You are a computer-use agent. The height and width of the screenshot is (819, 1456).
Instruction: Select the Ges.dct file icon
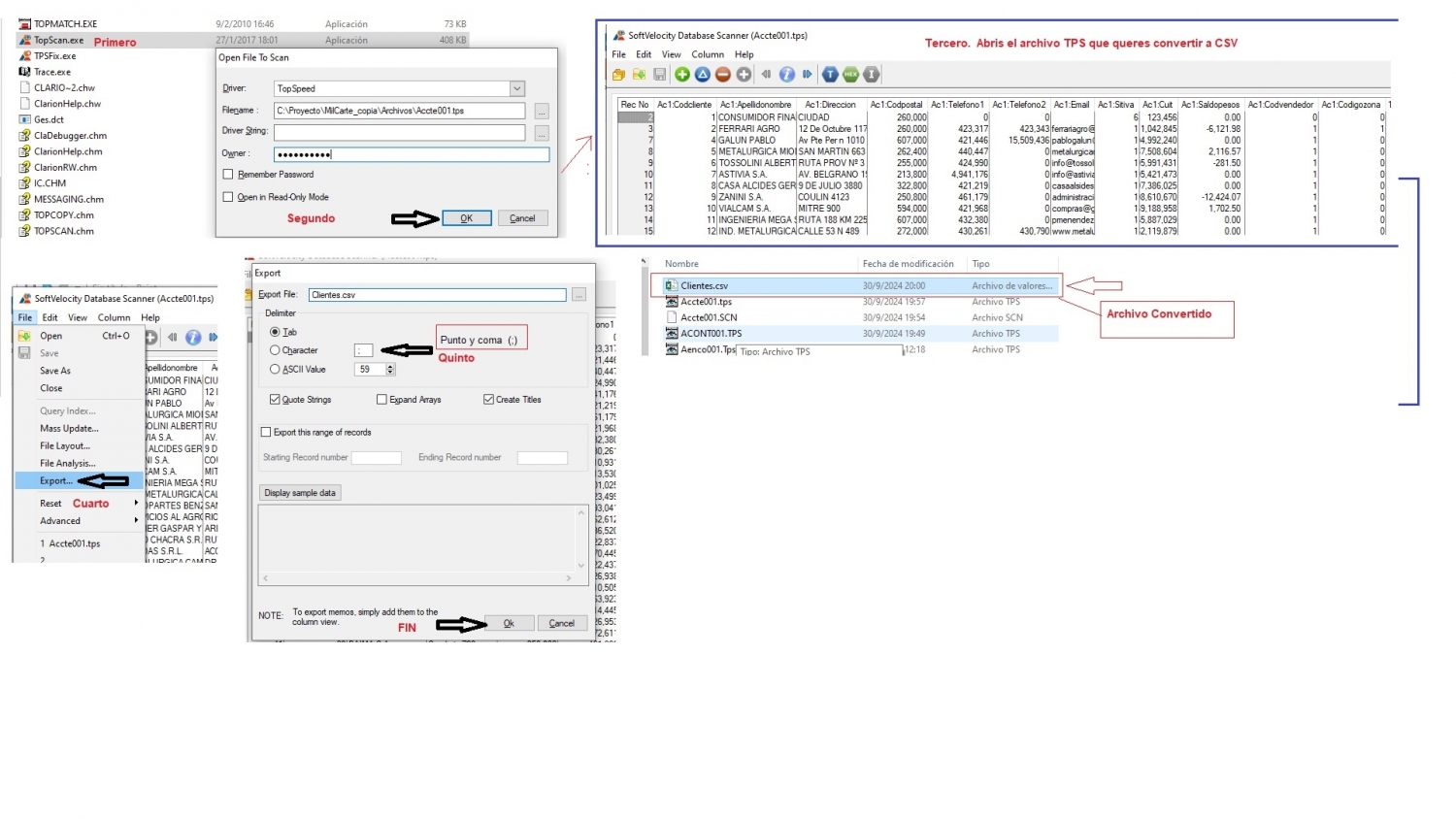(x=25, y=119)
